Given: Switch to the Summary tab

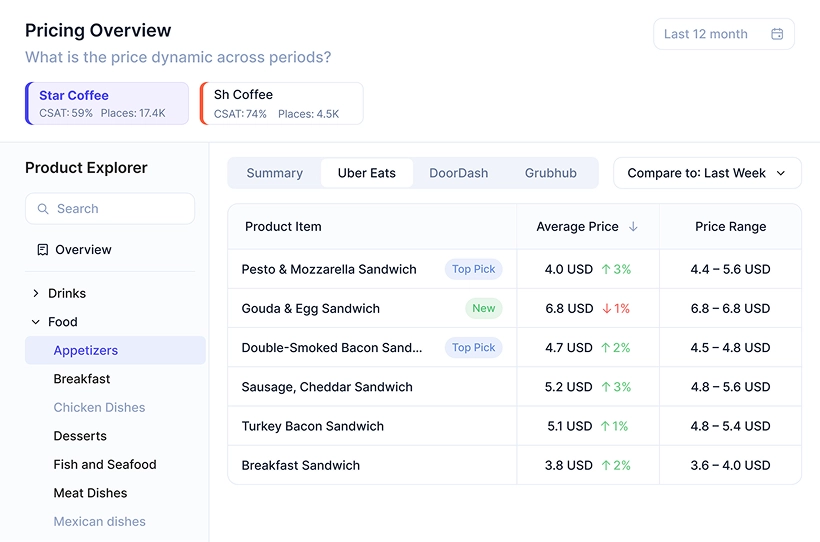Looking at the screenshot, I should (x=274, y=173).
